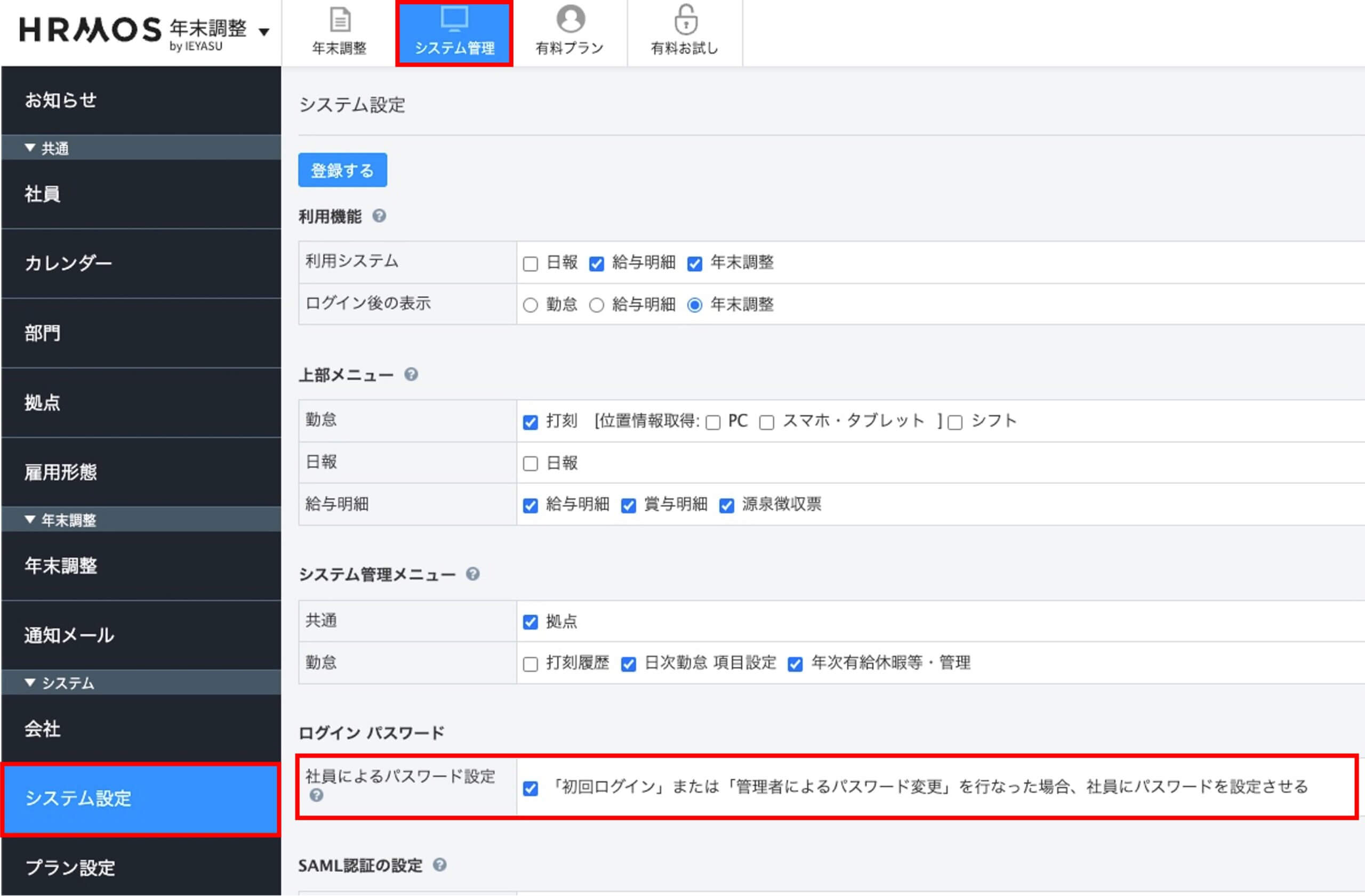Image resolution: width=1365 pixels, height=896 pixels.
Task: Click help icon beside 利用機能 heading
Action: tap(379, 216)
